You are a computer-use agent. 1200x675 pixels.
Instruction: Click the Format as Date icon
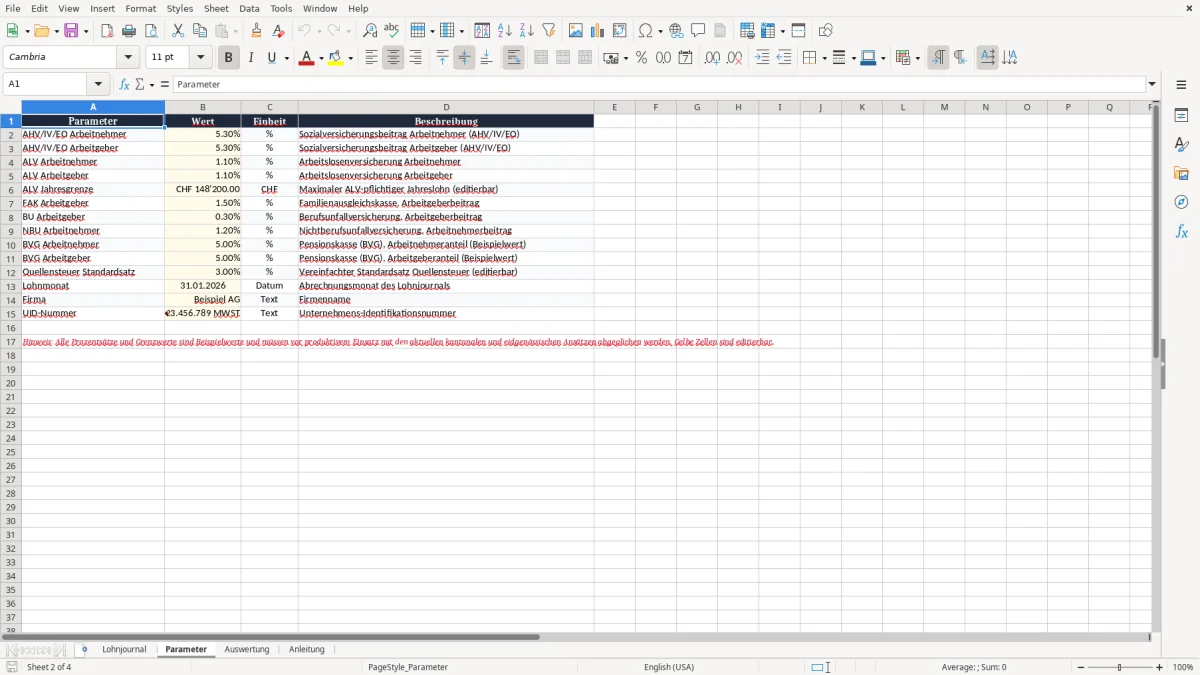(x=685, y=58)
